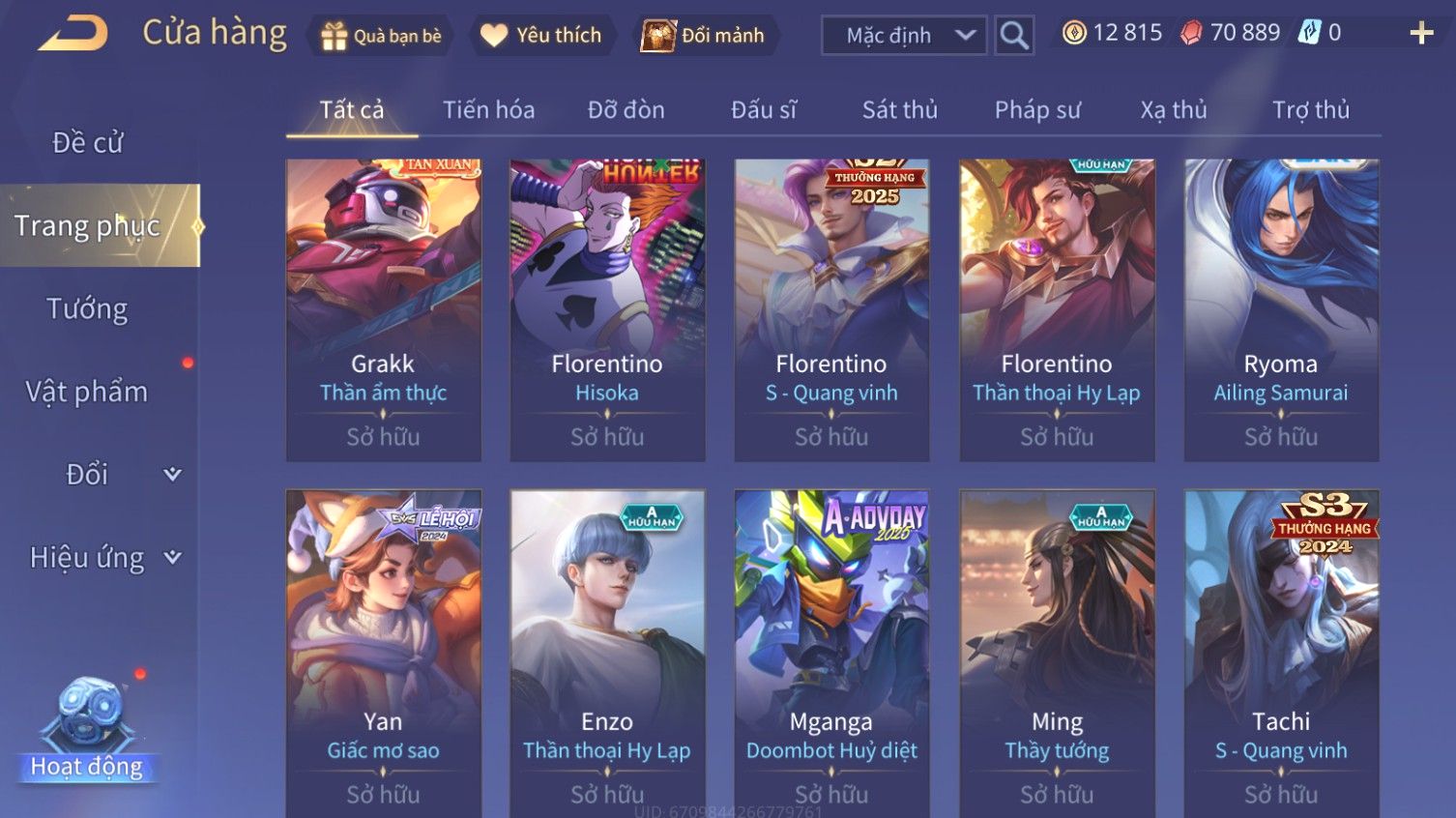The height and width of the screenshot is (818, 1456).
Task: Open the Đề cử section
Action: [87, 143]
